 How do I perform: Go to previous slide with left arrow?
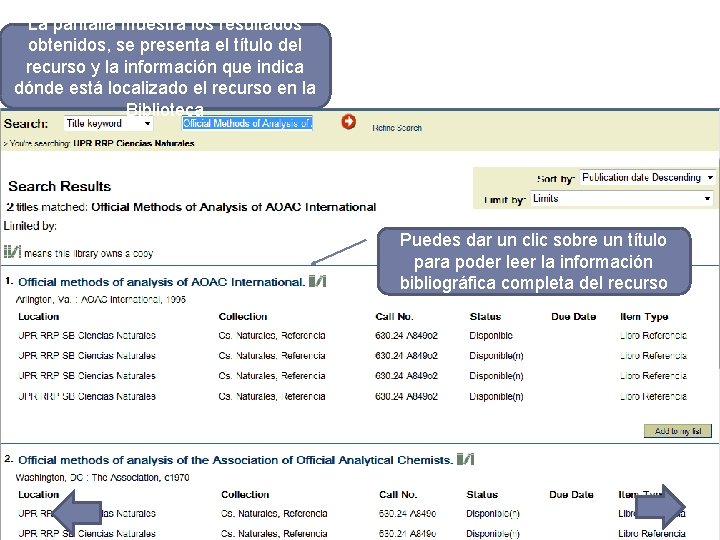76,511
